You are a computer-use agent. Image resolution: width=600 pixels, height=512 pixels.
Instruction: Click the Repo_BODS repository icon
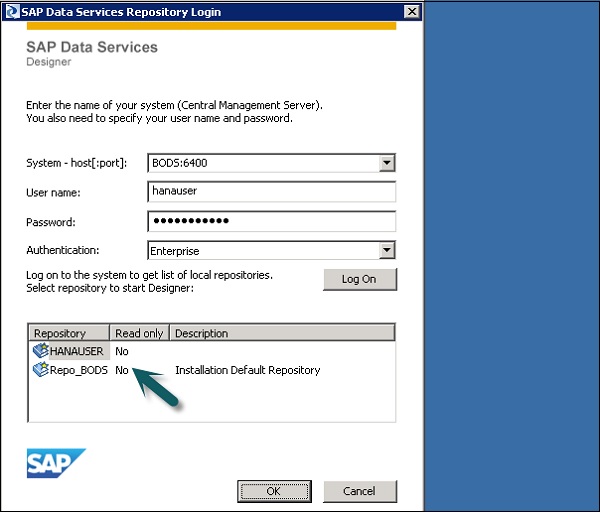click(41, 370)
